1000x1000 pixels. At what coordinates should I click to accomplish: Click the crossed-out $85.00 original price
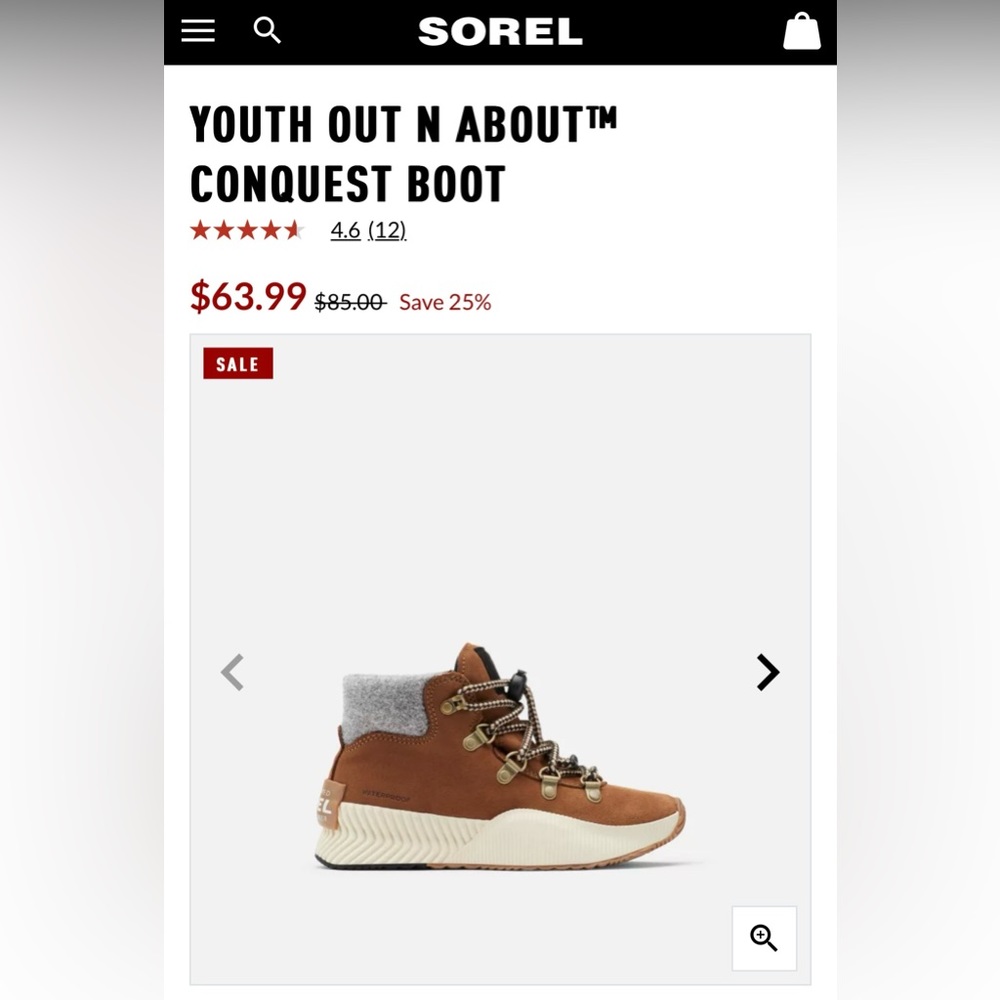click(347, 301)
